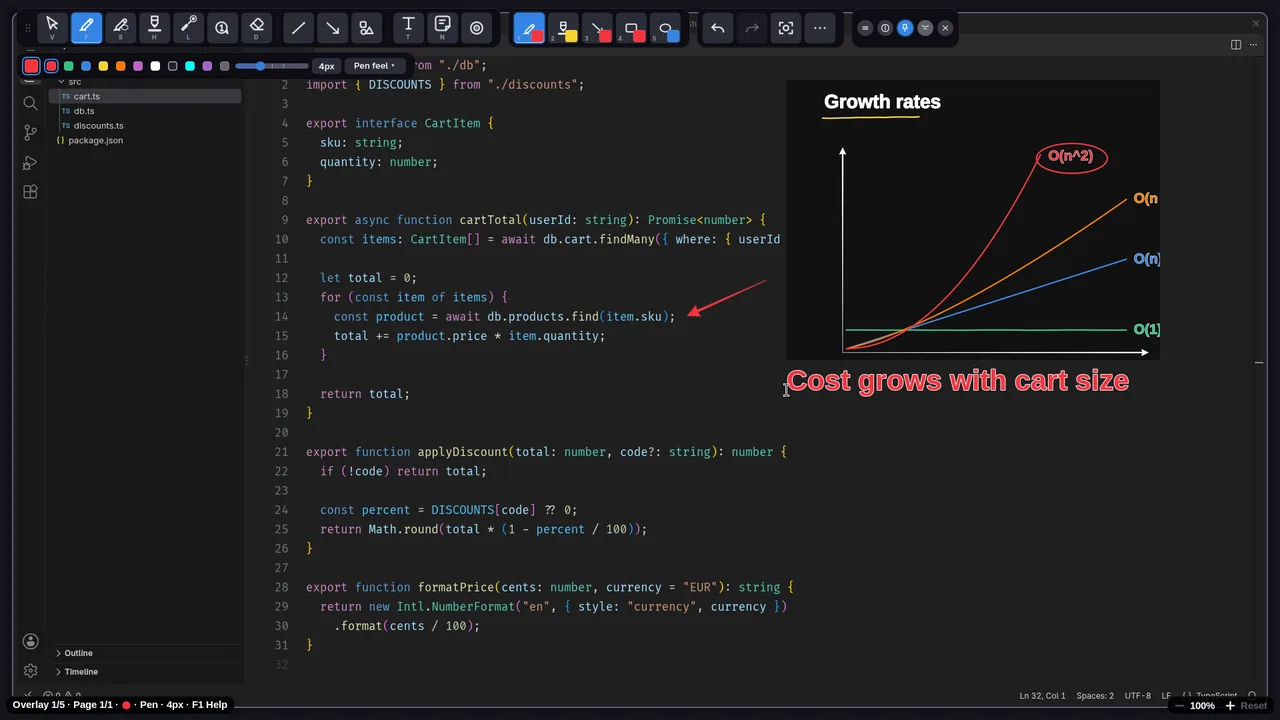Select the numbered step marker tool

[x=222, y=28]
